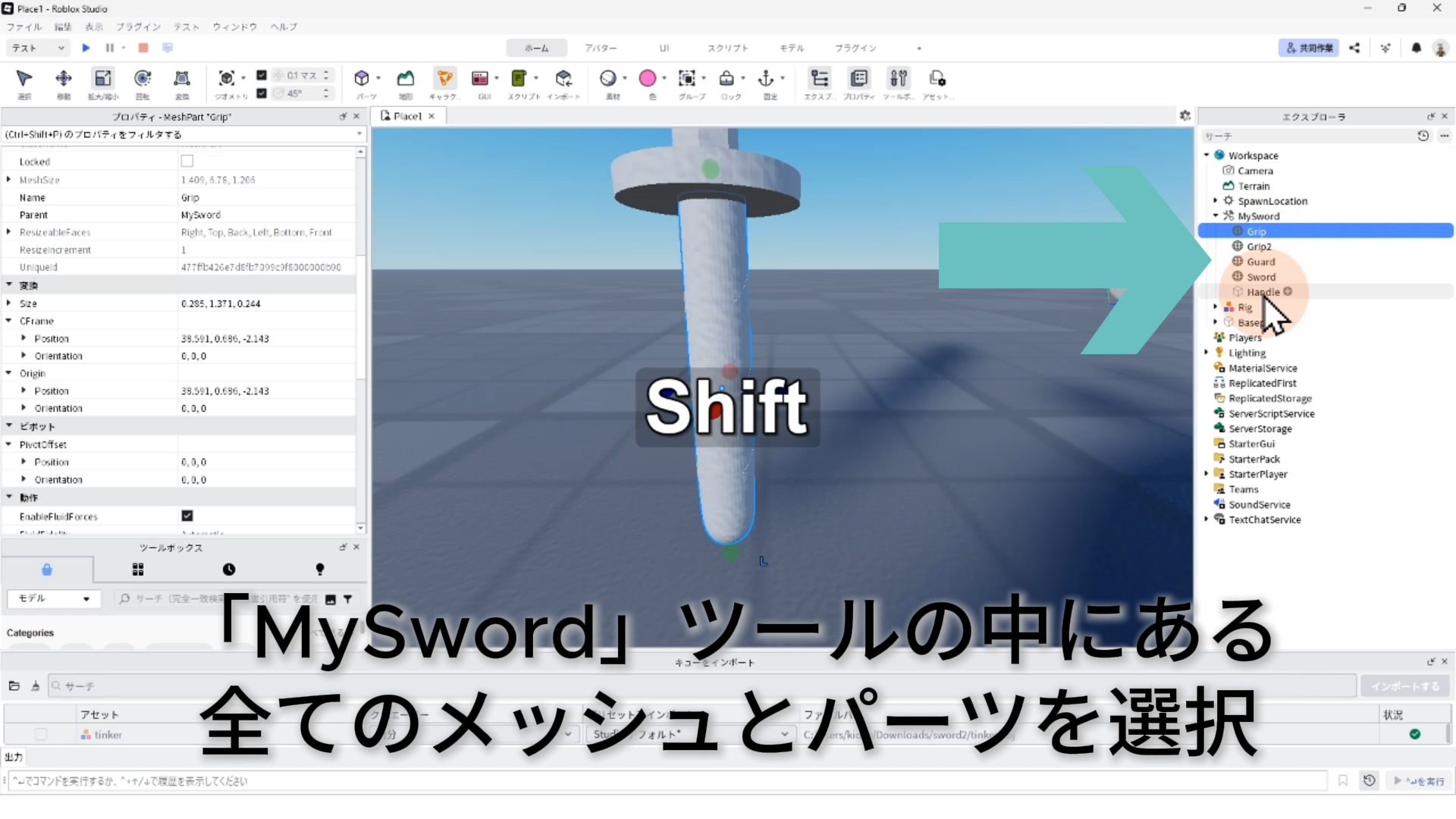Viewport: 1456px width, 819px height.
Task: Open the Terrain editor tool
Action: click(406, 79)
